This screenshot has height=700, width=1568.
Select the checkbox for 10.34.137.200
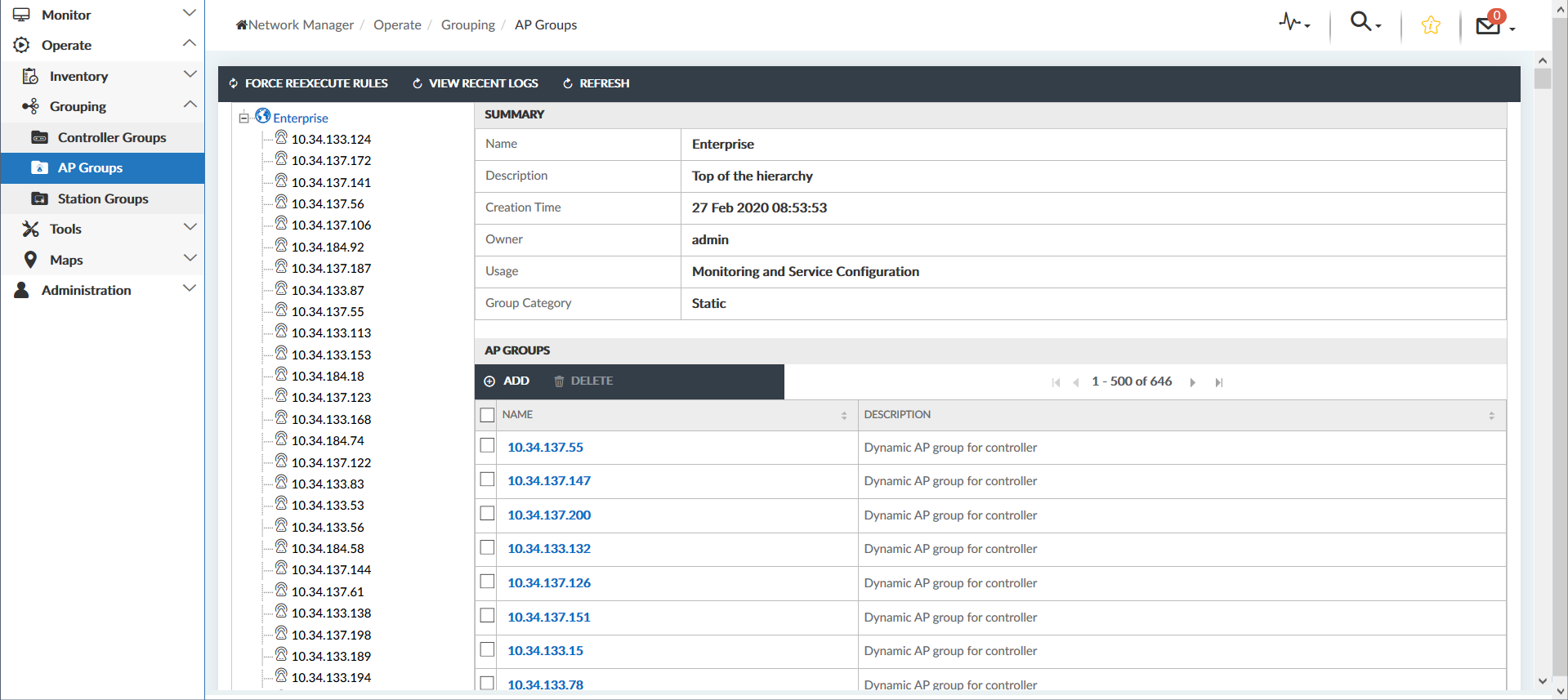pos(487,514)
